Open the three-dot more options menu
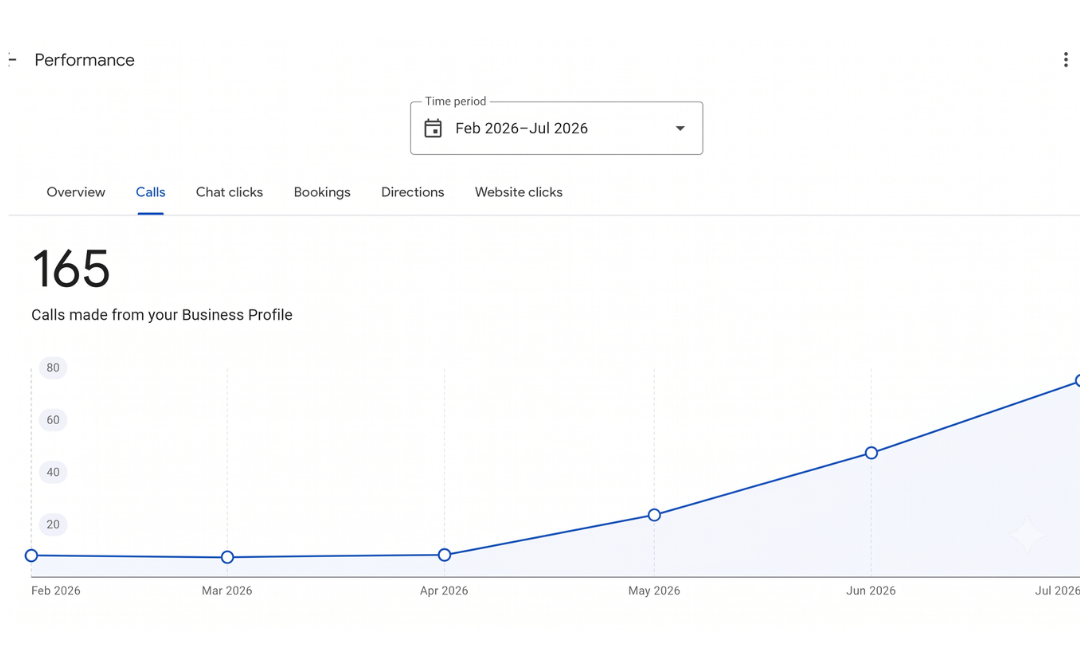Viewport: 1080px width, 668px height. [x=1066, y=60]
